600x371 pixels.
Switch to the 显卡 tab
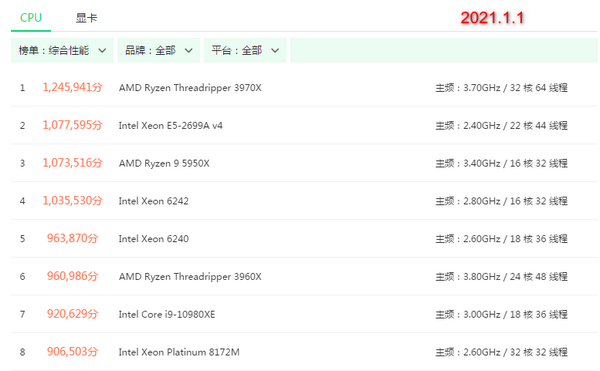86,18
